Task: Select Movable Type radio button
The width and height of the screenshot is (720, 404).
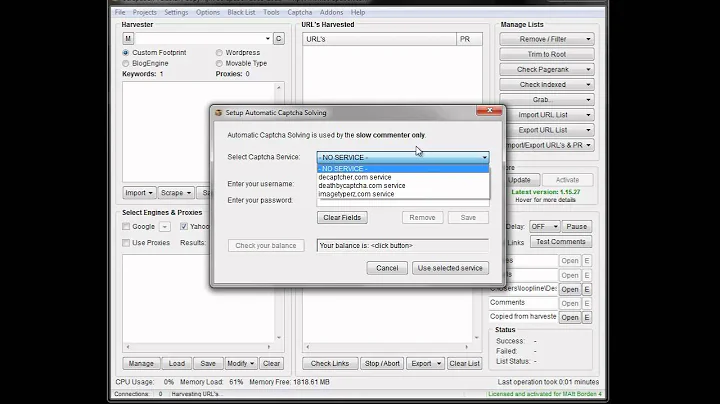Action: [x=219, y=63]
